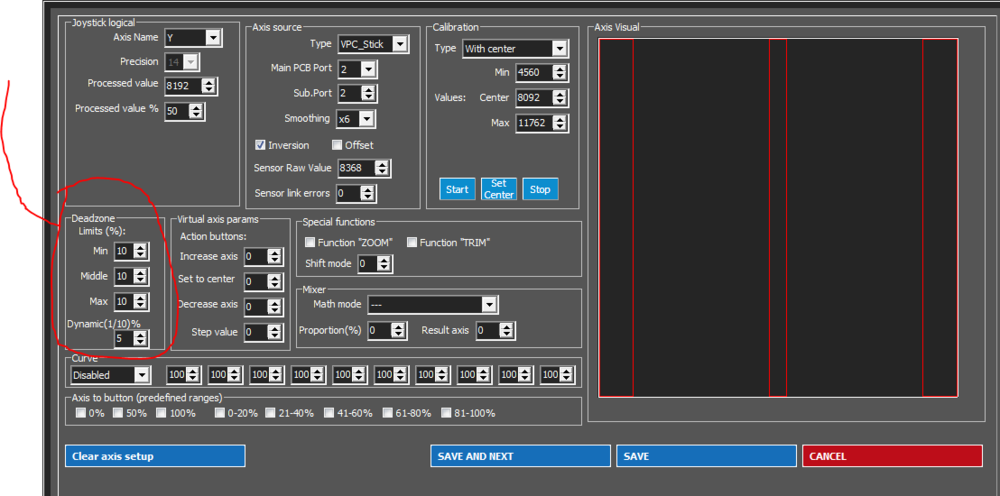Image resolution: width=1000 pixels, height=496 pixels.
Task: Click the Deadzone Middle stepper arrows
Action: [x=141, y=276]
